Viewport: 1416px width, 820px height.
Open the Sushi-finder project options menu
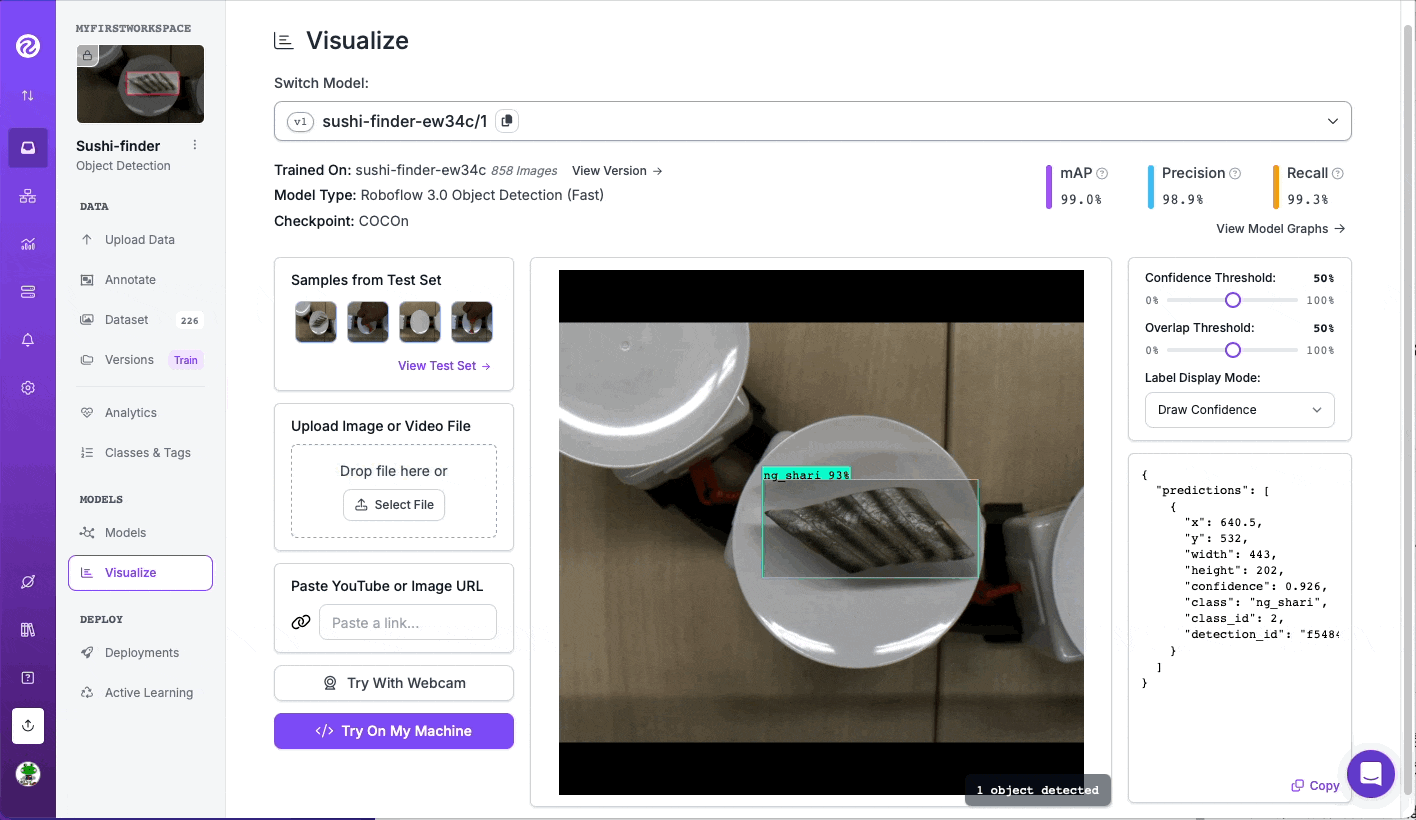[195, 146]
